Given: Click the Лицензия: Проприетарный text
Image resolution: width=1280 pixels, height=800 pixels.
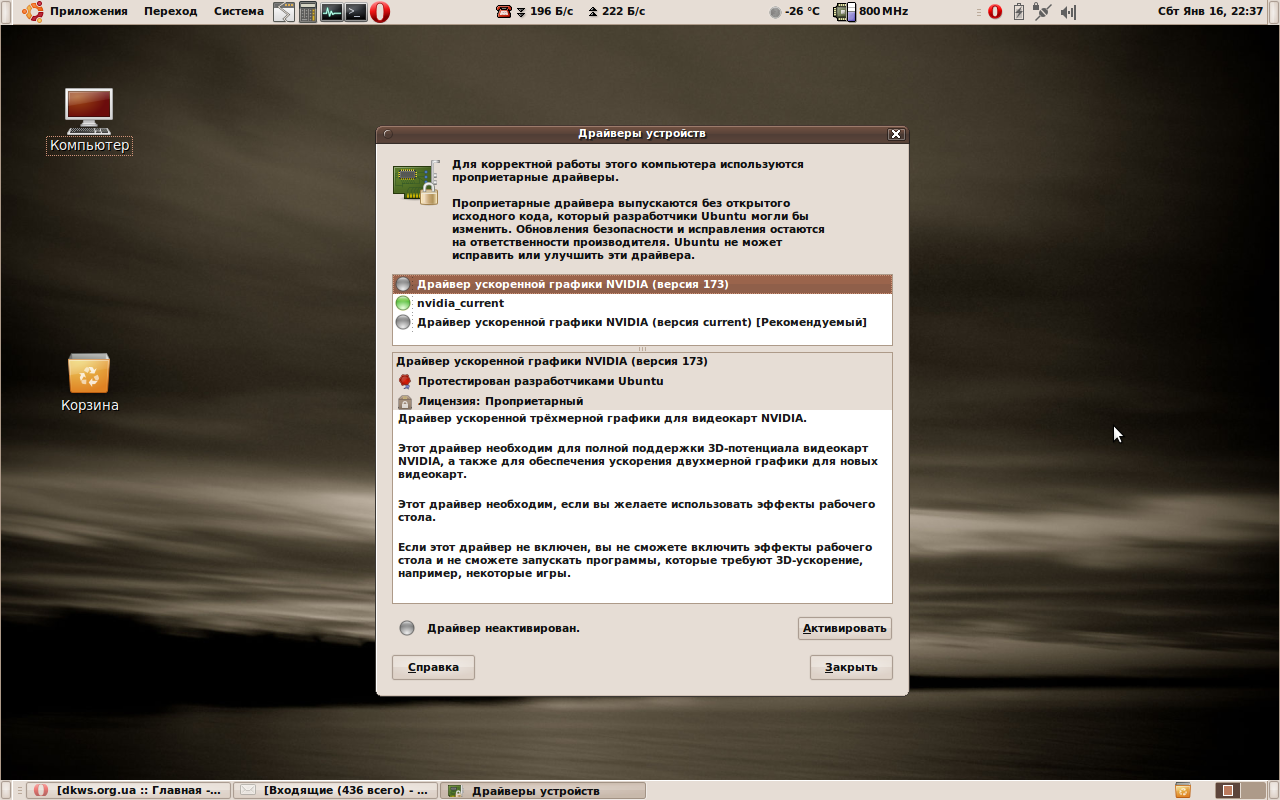Looking at the screenshot, I should (500, 401).
